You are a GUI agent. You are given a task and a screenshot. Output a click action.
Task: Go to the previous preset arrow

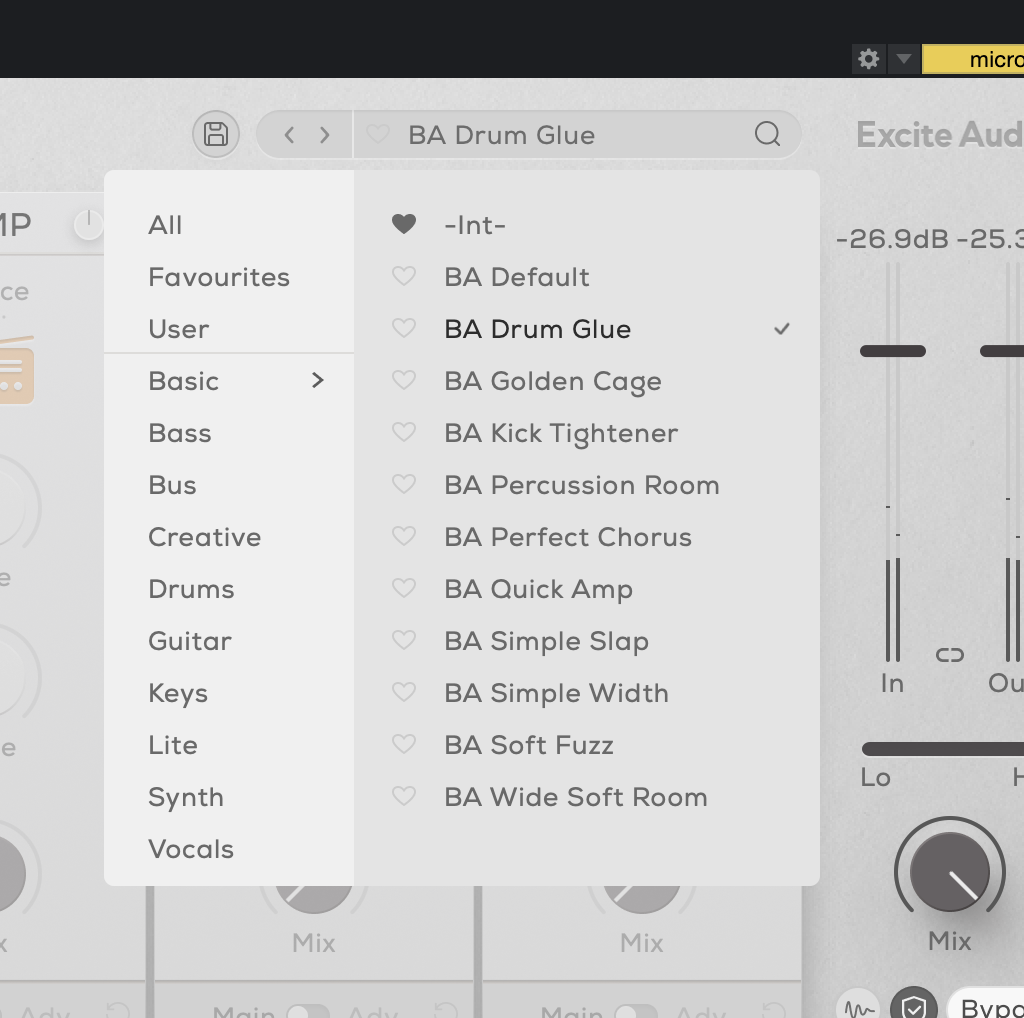coord(289,135)
